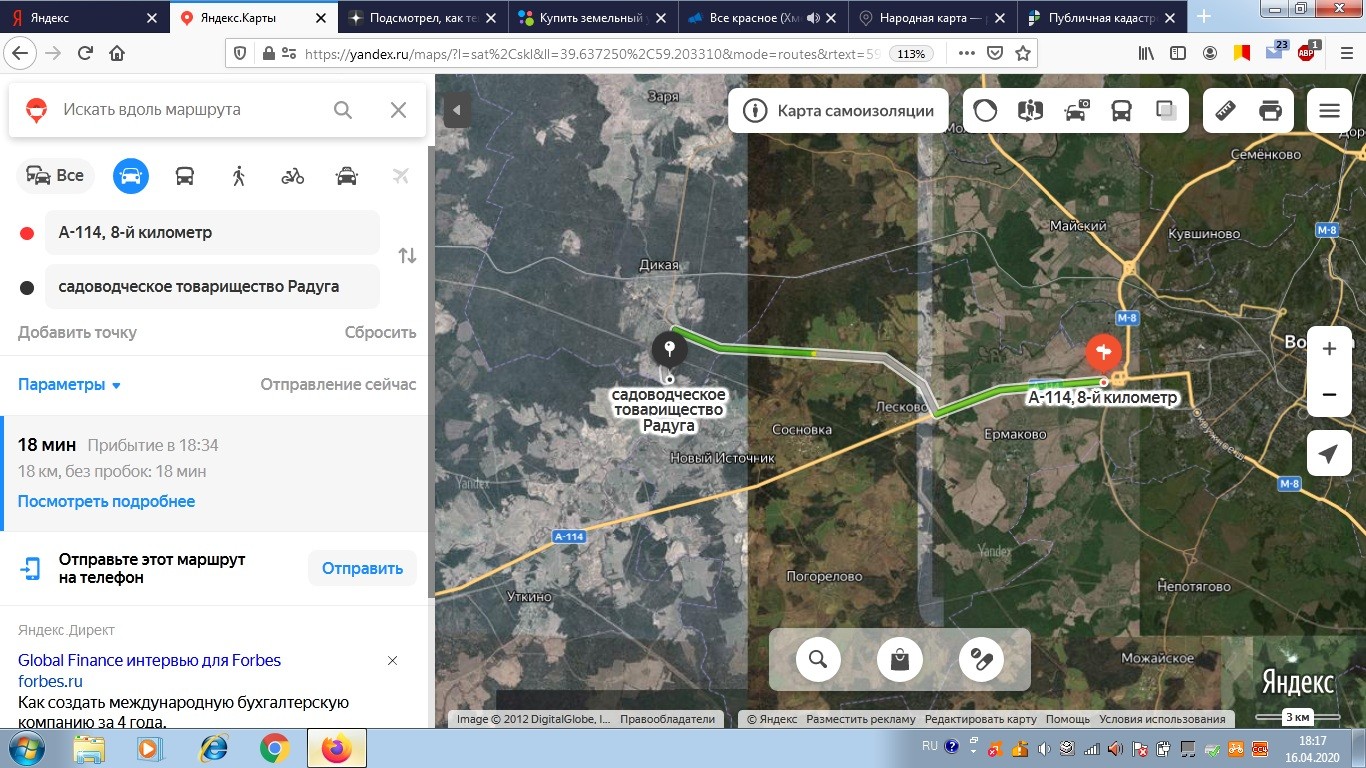Select the public transport route mode

pos(185,176)
